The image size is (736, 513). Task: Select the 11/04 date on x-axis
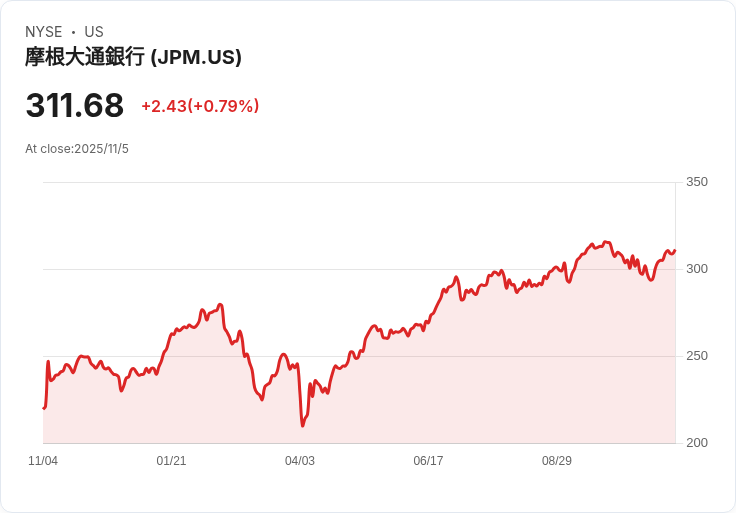[43, 461]
